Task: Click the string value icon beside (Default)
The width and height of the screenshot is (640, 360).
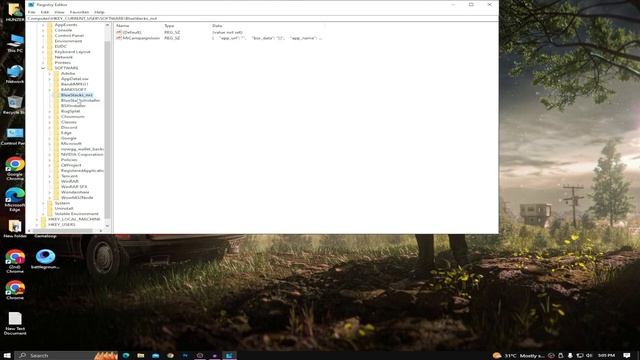Action: (119, 32)
